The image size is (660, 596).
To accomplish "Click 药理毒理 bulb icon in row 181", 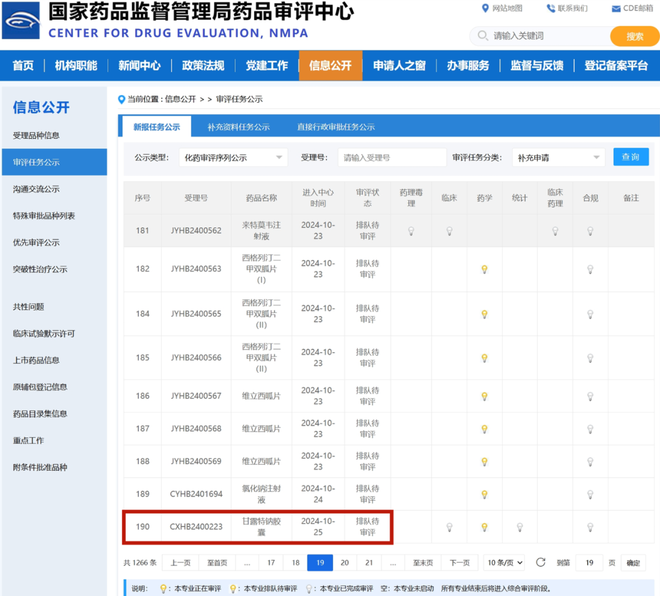I will (x=410, y=231).
